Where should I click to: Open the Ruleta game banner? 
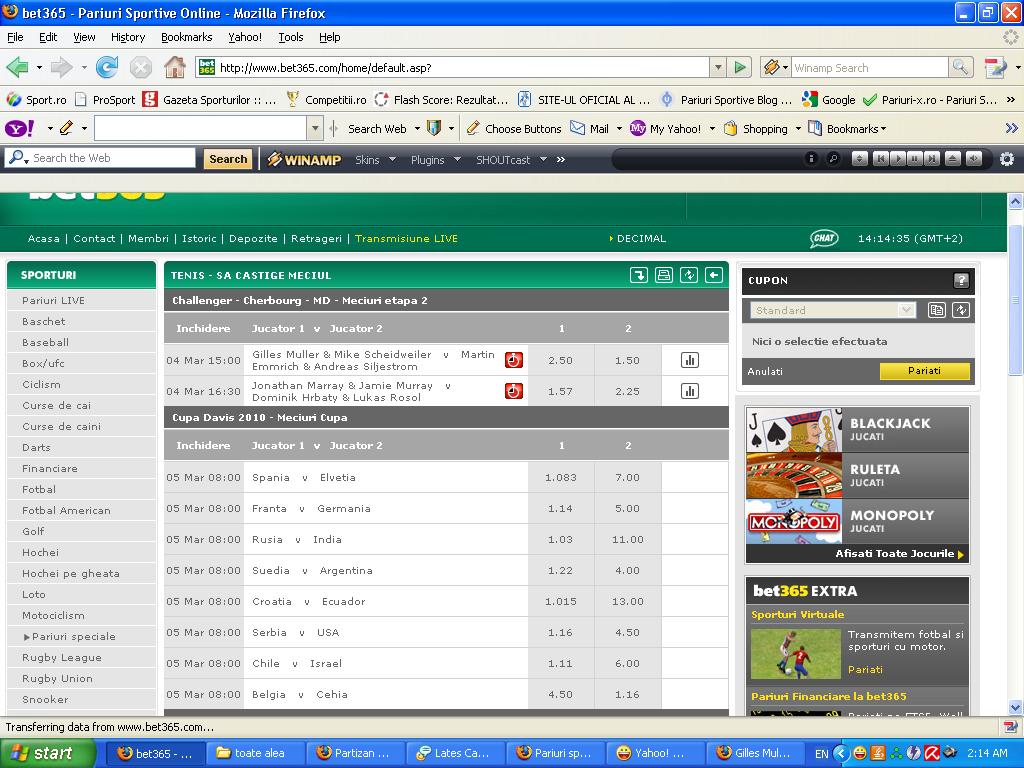coord(857,475)
